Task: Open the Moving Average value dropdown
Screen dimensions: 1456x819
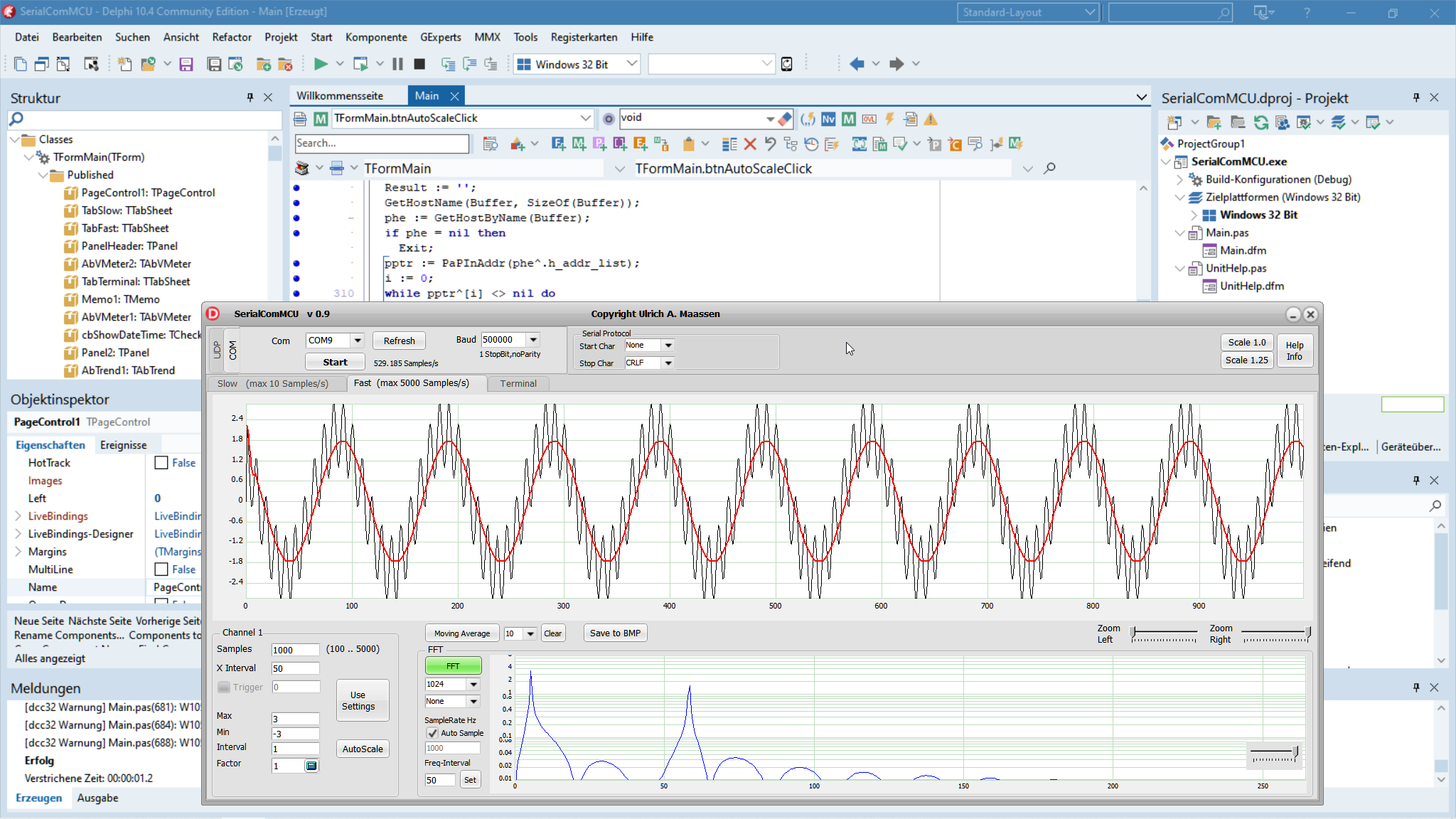Action: point(530,633)
